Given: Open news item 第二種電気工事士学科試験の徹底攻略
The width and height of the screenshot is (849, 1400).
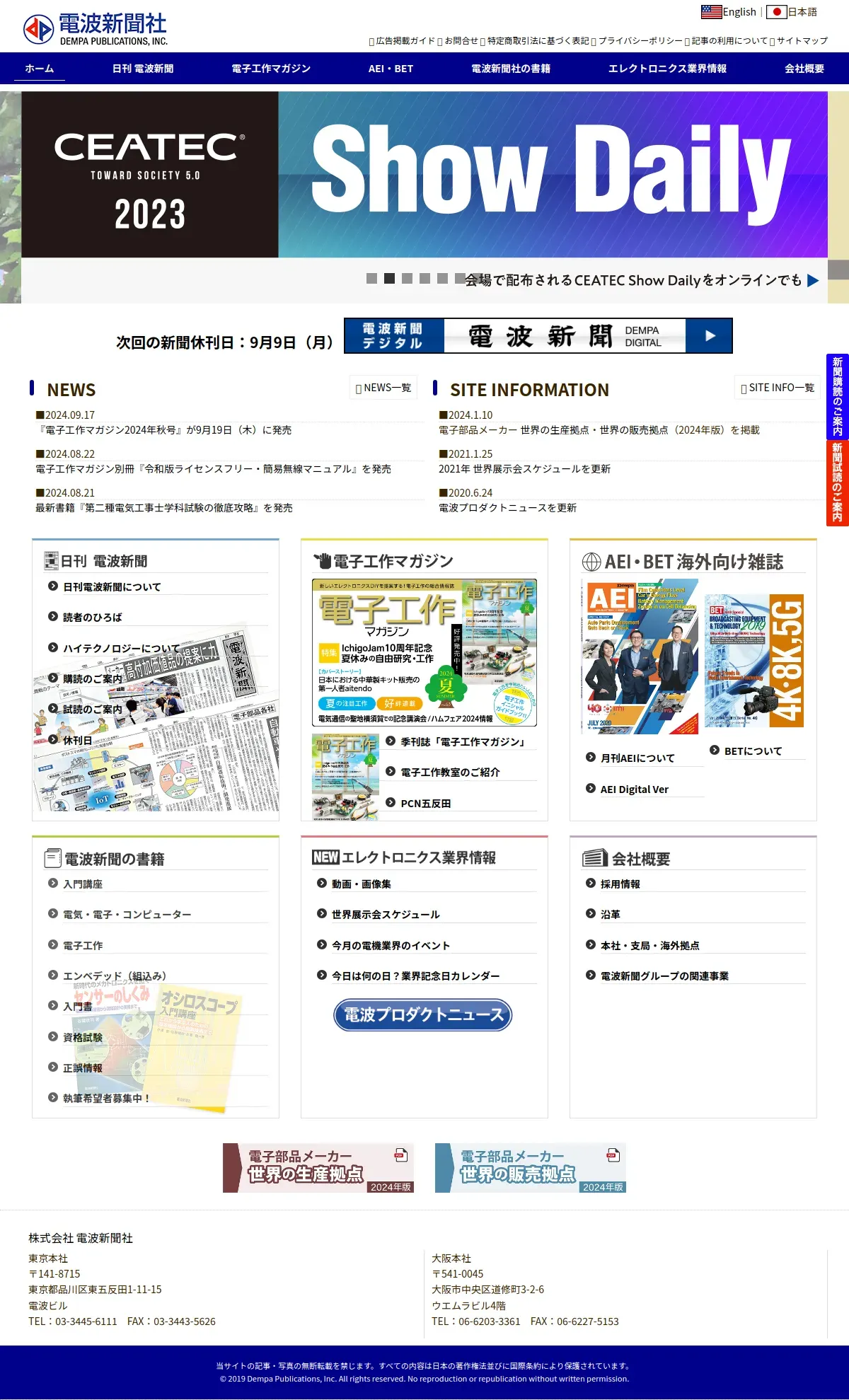Looking at the screenshot, I should coord(164,508).
